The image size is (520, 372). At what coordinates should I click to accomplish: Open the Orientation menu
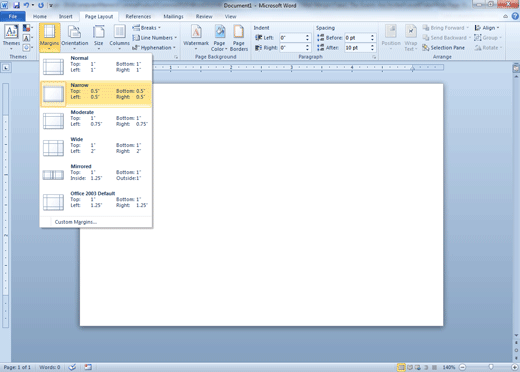[74, 37]
